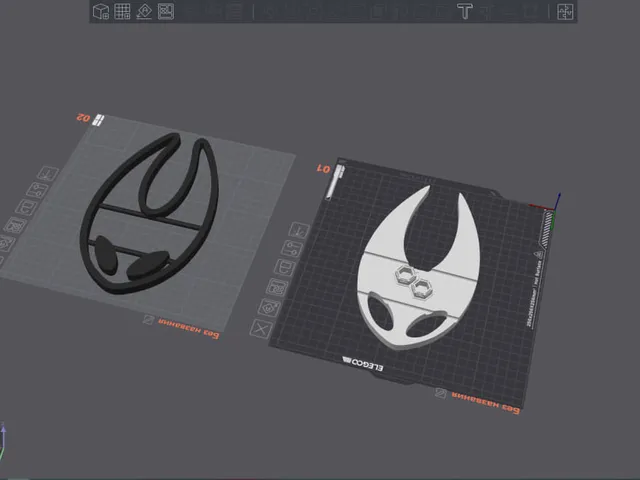Remove plate 01 with X icon

point(261,329)
